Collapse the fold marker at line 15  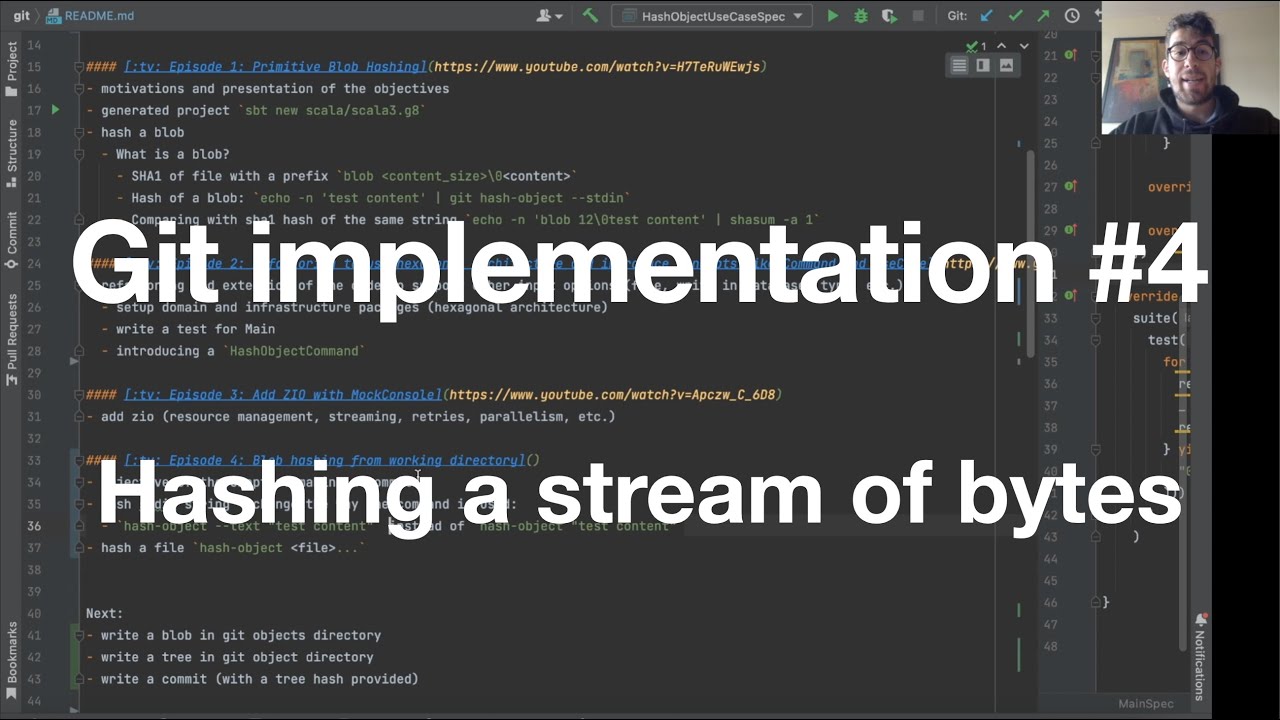pyautogui.click(x=77, y=66)
